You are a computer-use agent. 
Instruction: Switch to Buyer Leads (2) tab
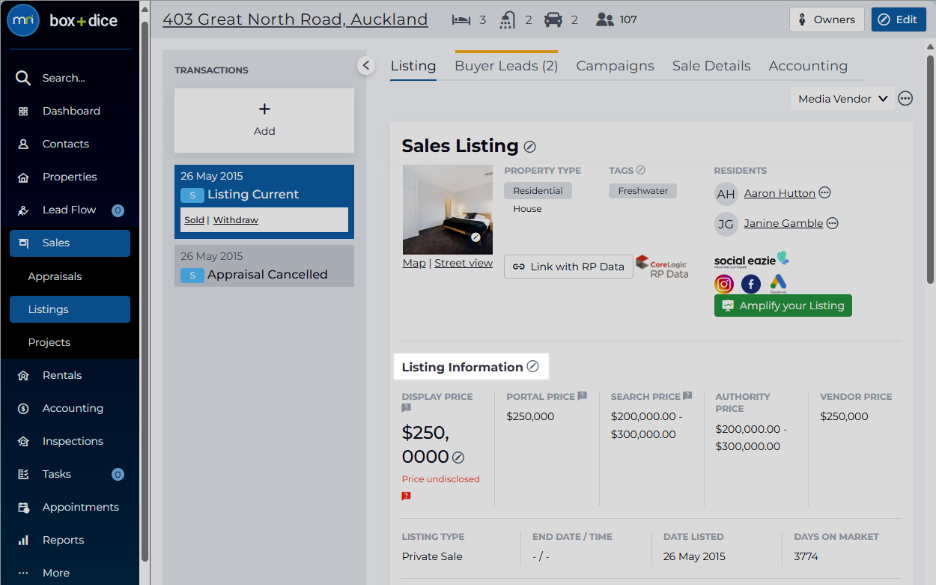point(506,66)
